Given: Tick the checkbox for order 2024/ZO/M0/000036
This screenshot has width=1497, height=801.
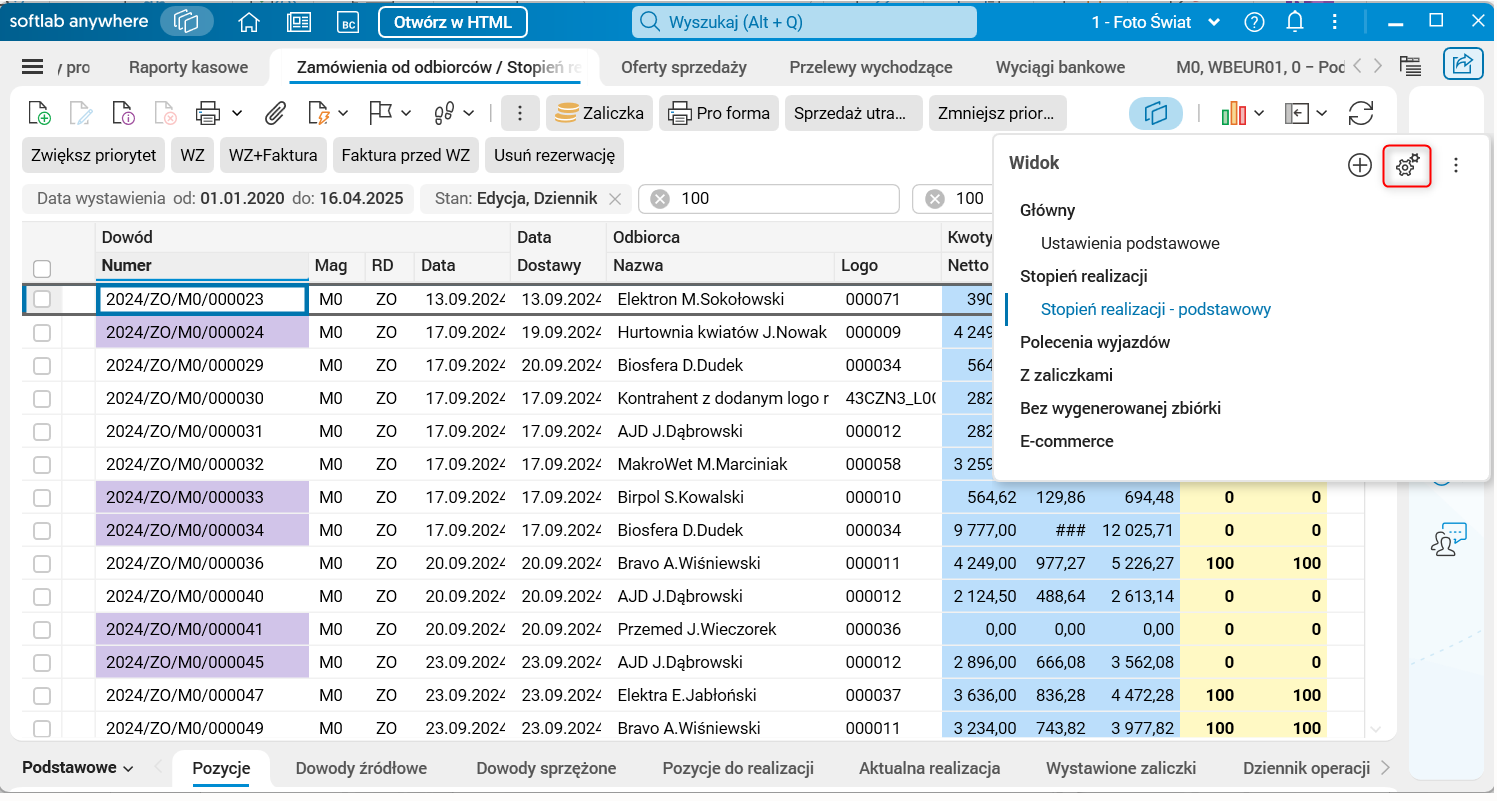Looking at the screenshot, I should pos(42,563).
